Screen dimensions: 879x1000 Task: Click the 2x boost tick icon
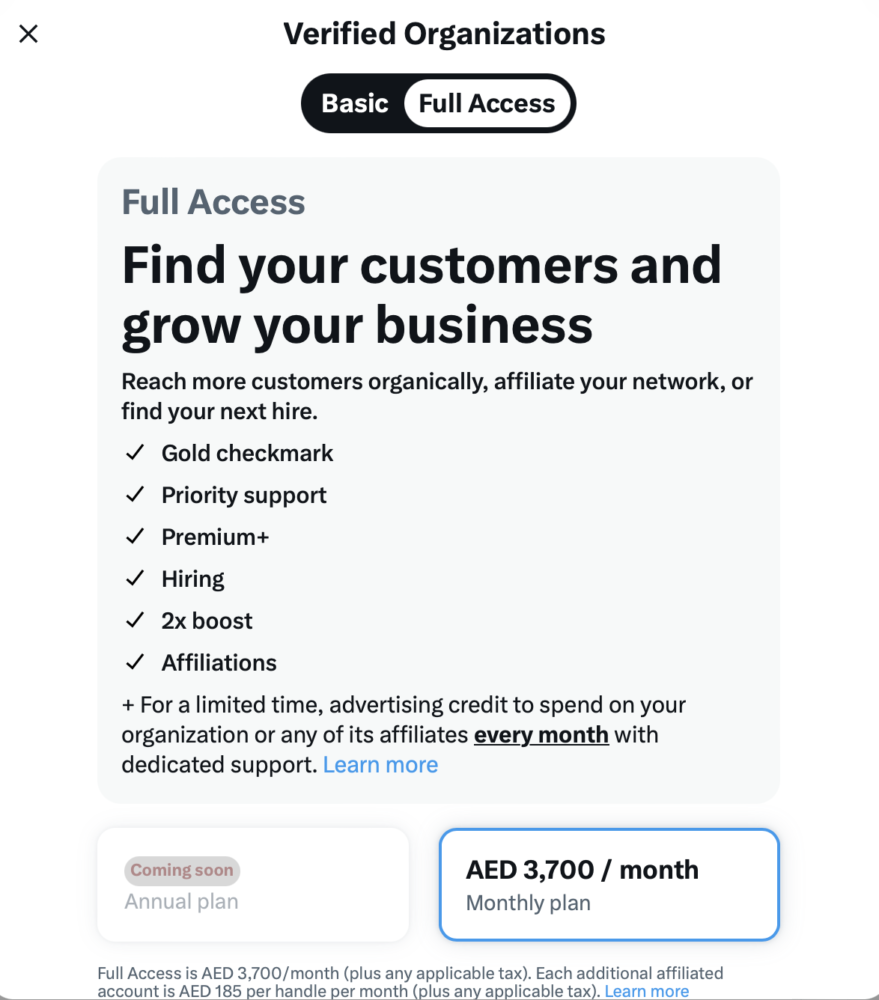click(135, 621)
